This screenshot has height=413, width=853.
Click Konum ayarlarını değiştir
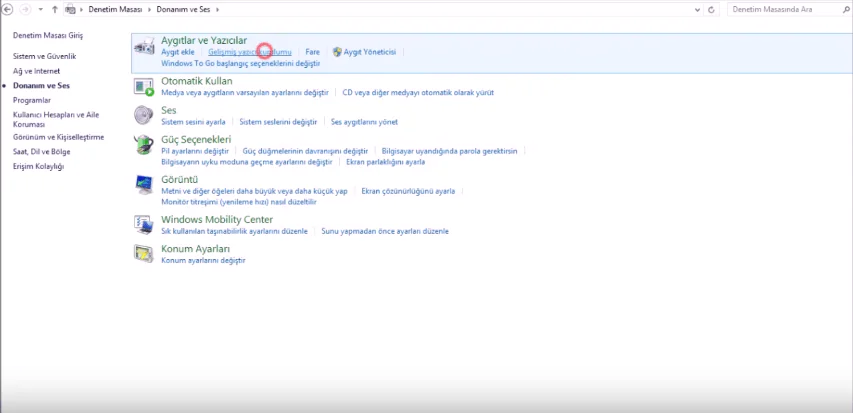[203, 261]
